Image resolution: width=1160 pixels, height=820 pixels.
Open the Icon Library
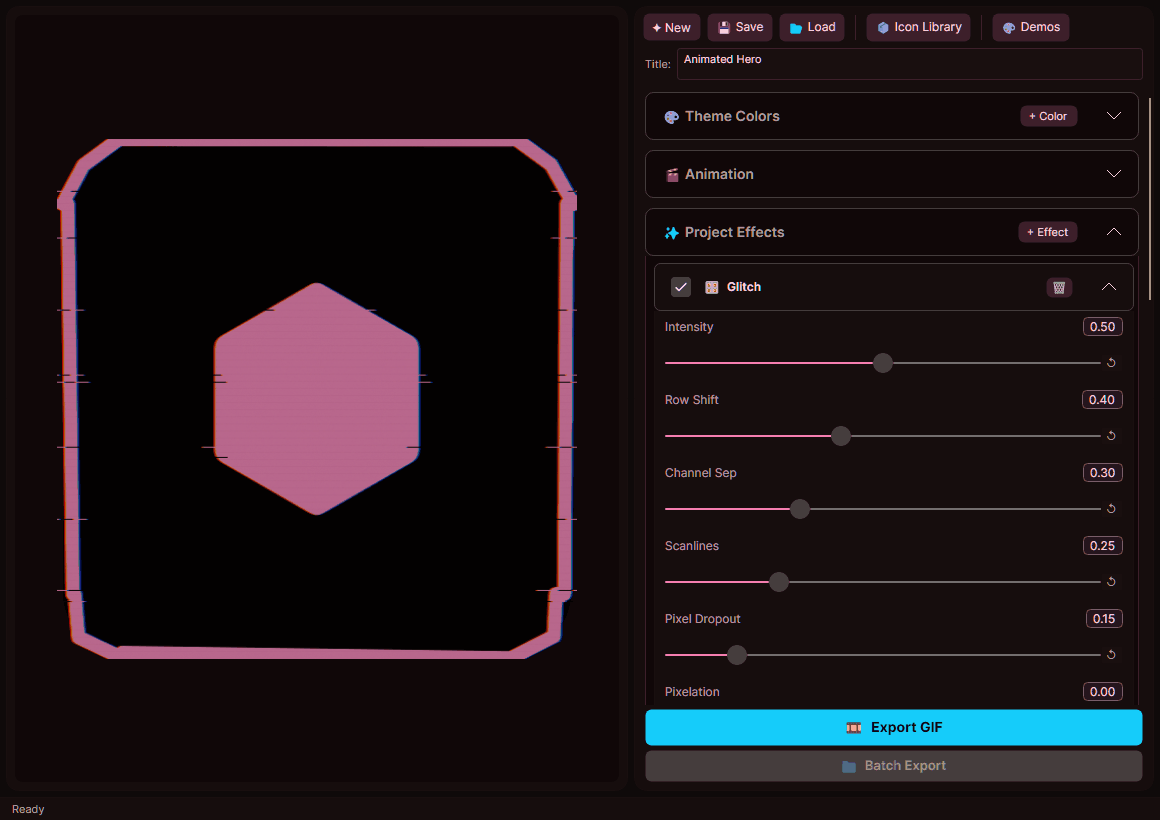[x=918, y=27]
